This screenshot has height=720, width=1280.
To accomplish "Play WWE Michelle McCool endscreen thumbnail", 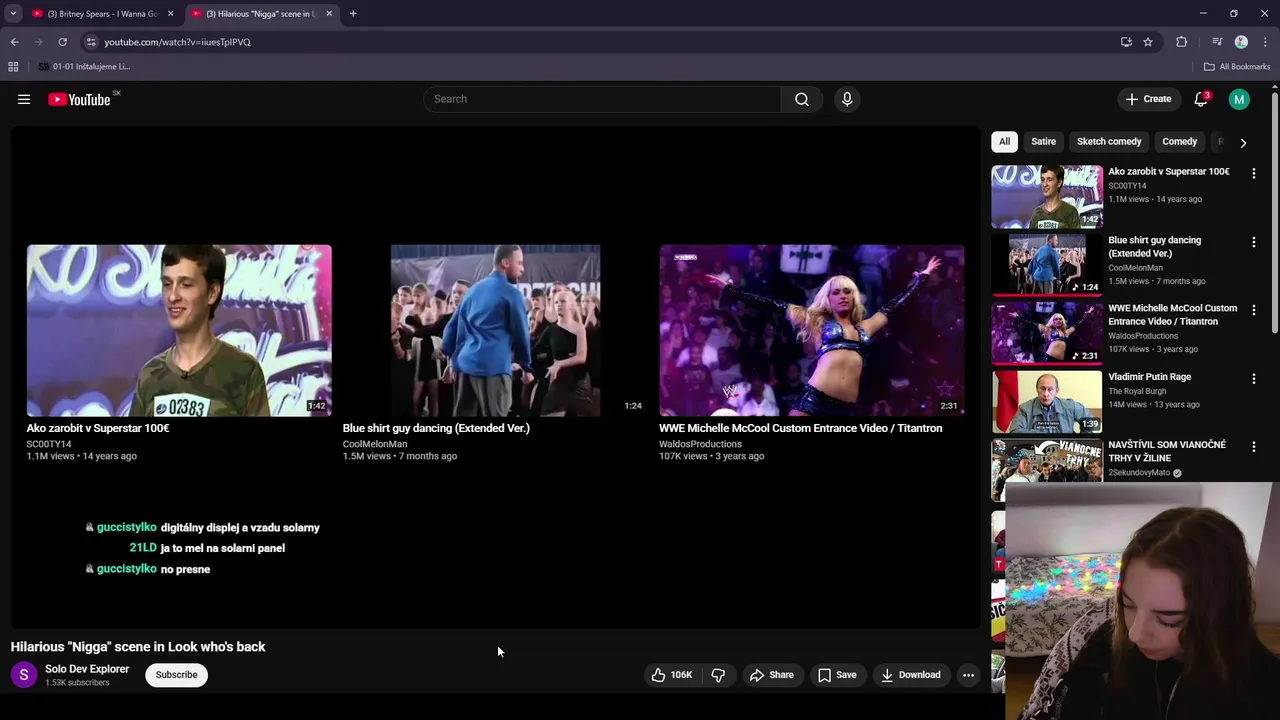I will coord(812,330).
